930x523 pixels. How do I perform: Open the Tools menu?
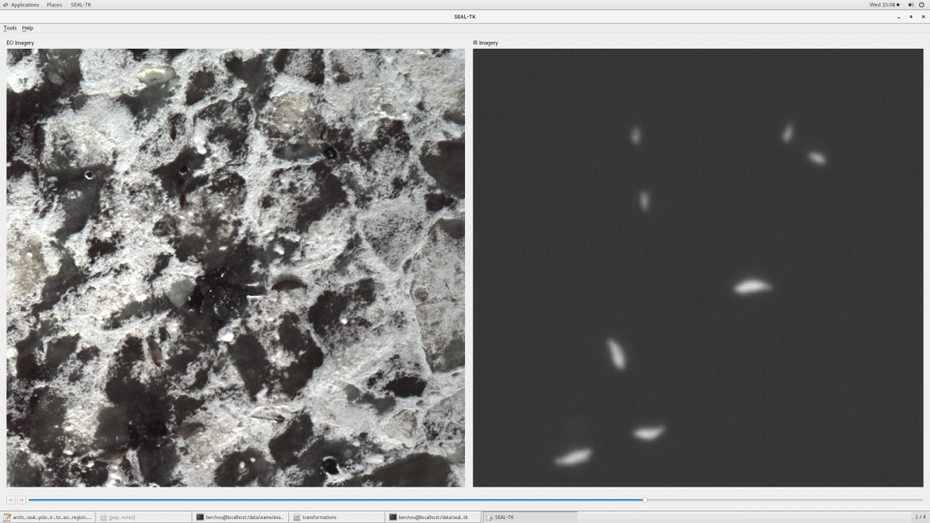[10, 28]
